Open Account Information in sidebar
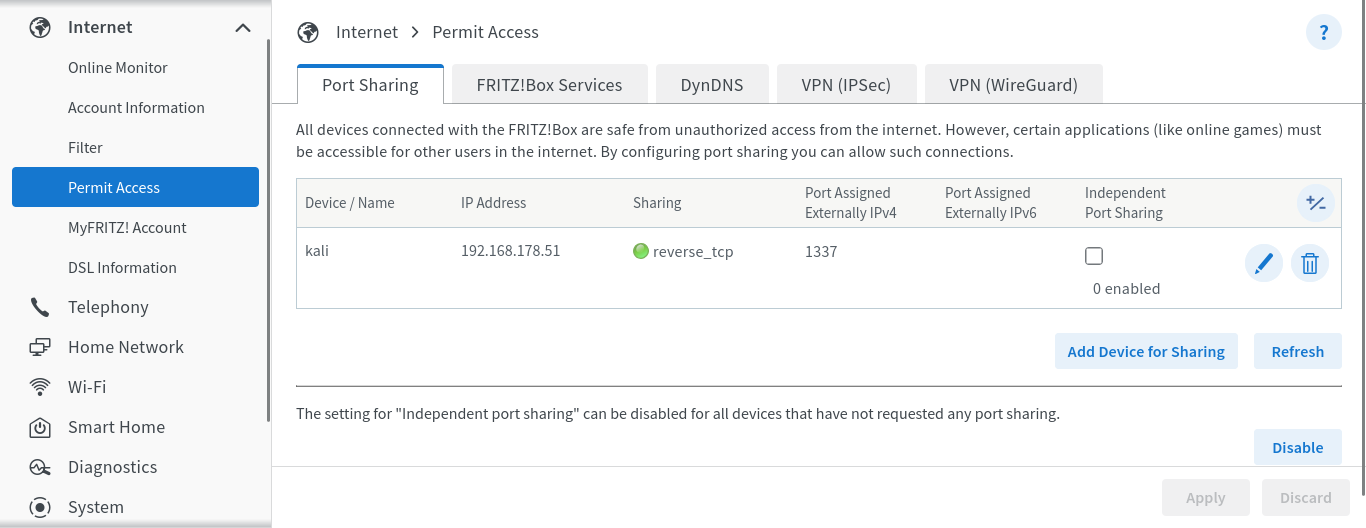 135,107
